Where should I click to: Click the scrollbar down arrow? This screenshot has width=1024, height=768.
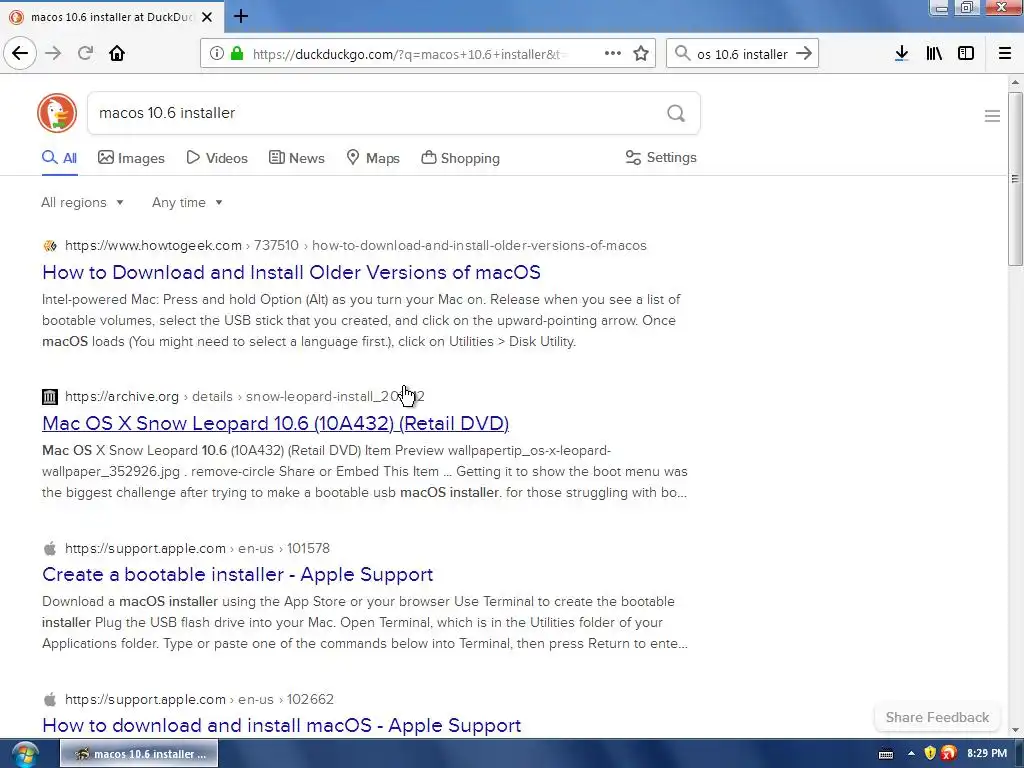click(1015, 730)
